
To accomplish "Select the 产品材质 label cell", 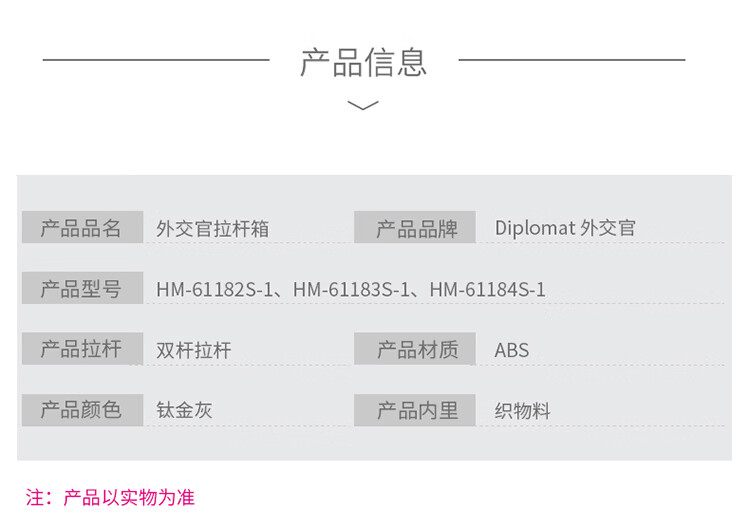I will (x=416, y=350).
